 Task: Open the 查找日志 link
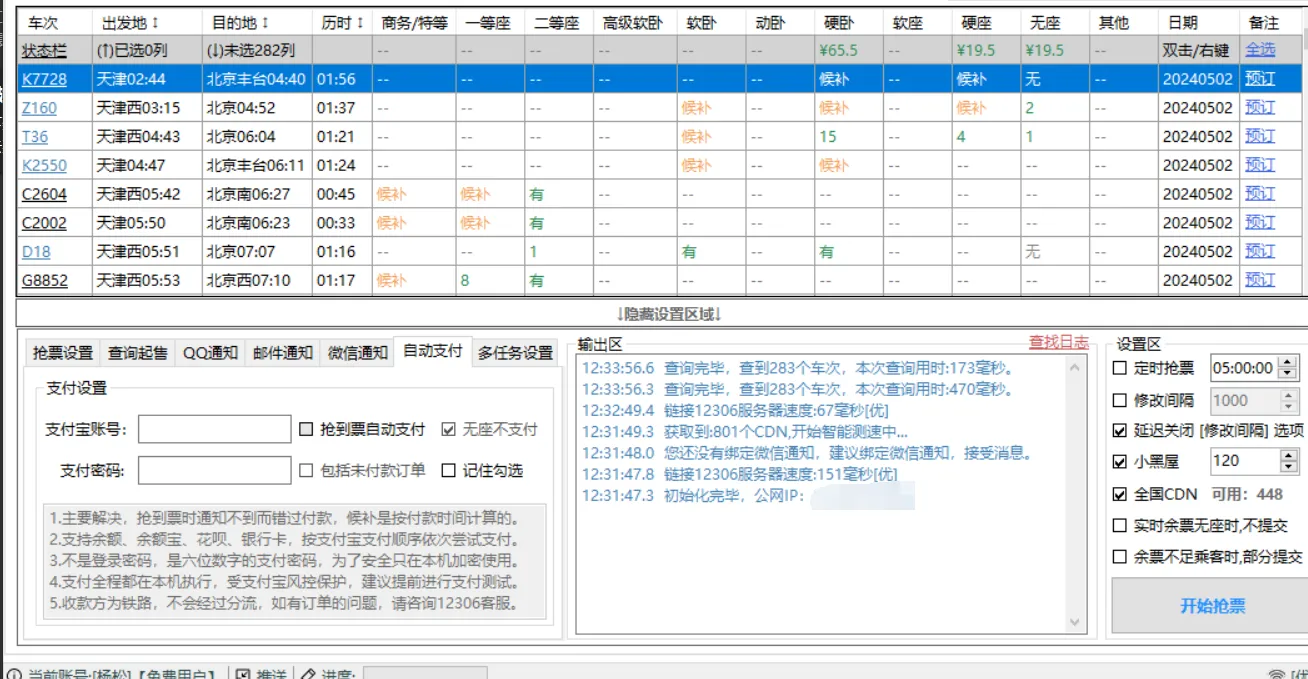[1058, 342]
